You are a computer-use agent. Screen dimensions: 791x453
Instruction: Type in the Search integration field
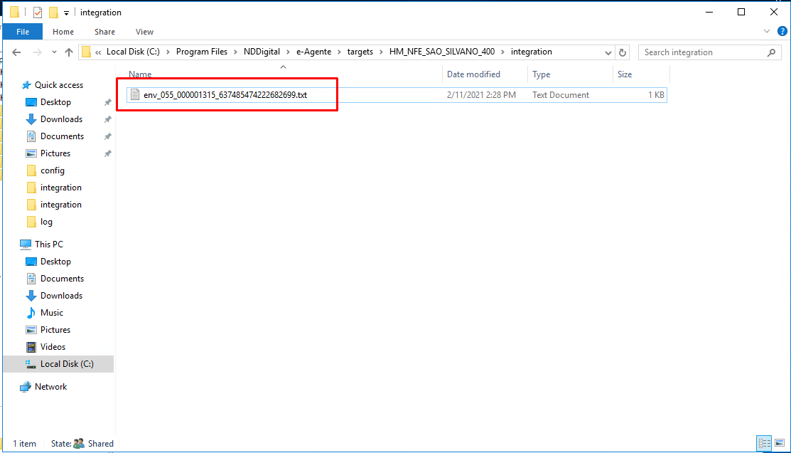700,52
